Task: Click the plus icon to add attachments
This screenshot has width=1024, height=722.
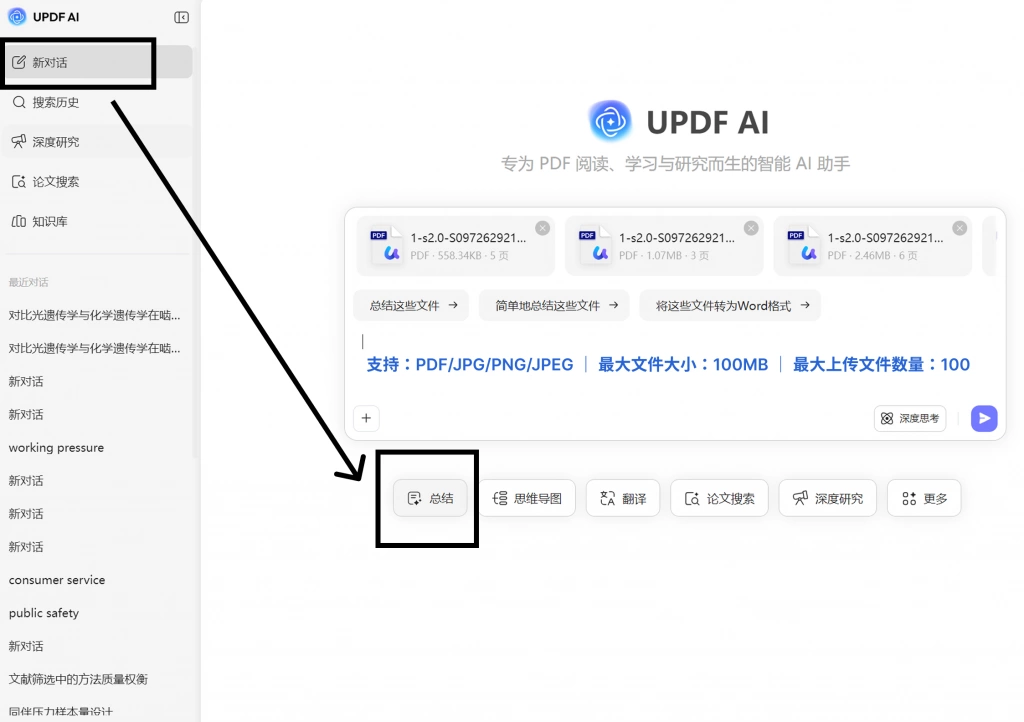Action: (366, 418)
